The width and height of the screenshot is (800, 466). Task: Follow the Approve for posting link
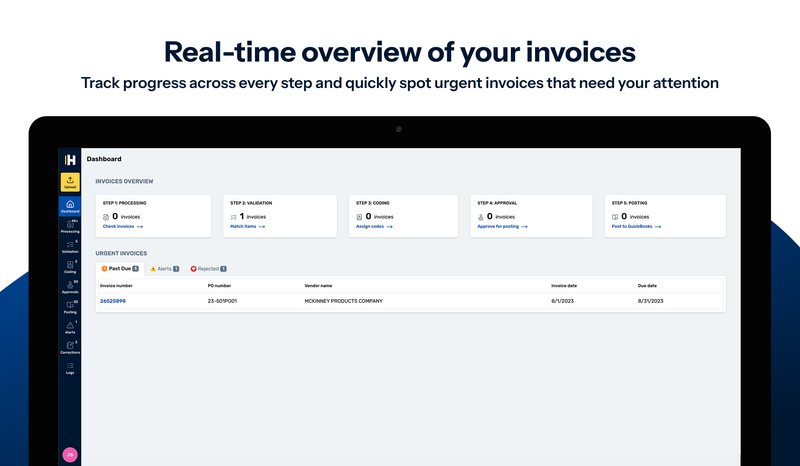pyautogui.click(x=503, y=226)
